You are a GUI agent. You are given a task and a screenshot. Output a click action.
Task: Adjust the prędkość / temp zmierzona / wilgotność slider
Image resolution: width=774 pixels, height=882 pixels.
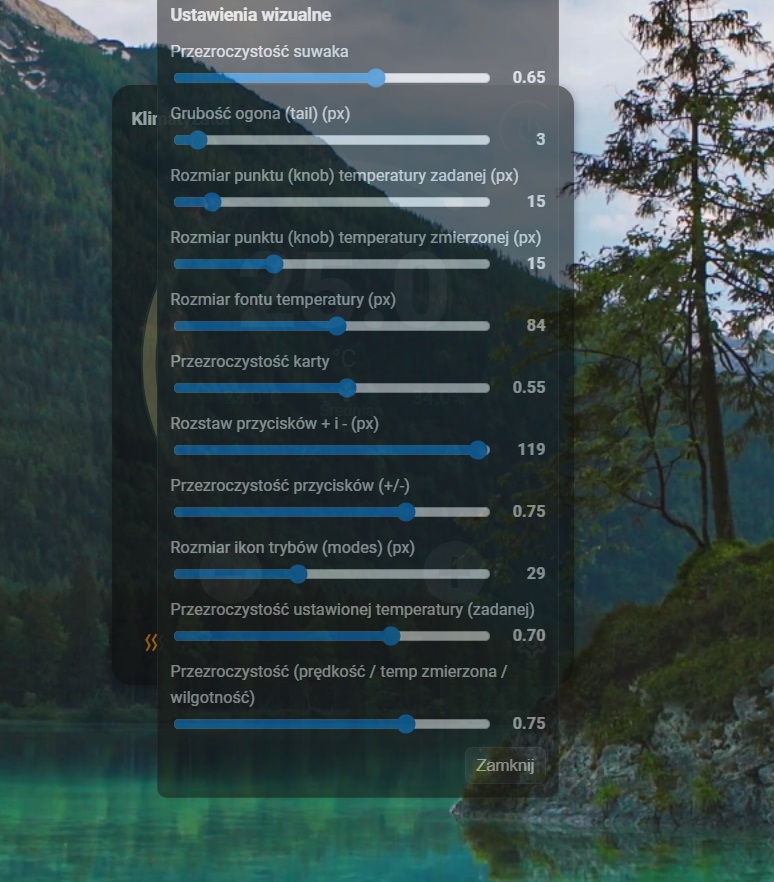pyautogui.click(x=332, y=724)
